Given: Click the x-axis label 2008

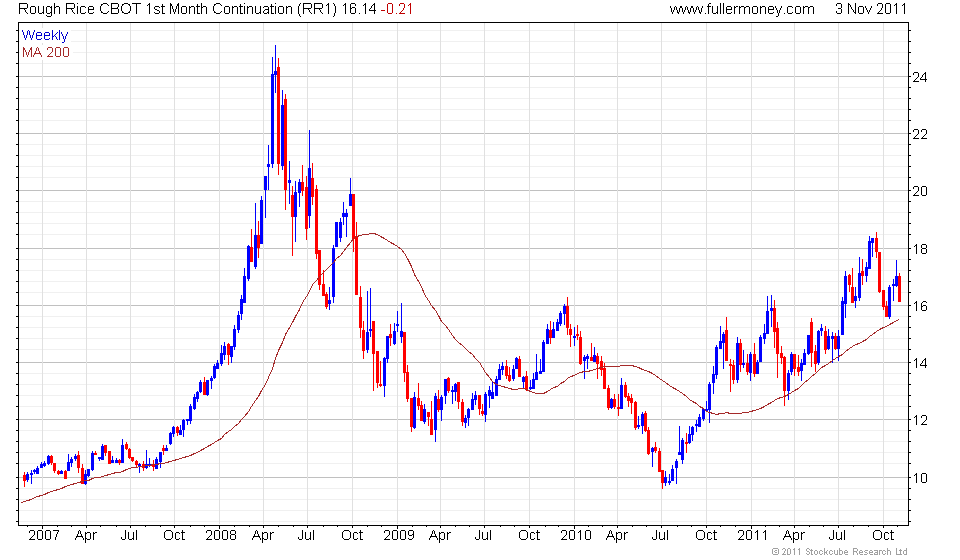Looking at the screenshot, I should (x=221, y=535).
